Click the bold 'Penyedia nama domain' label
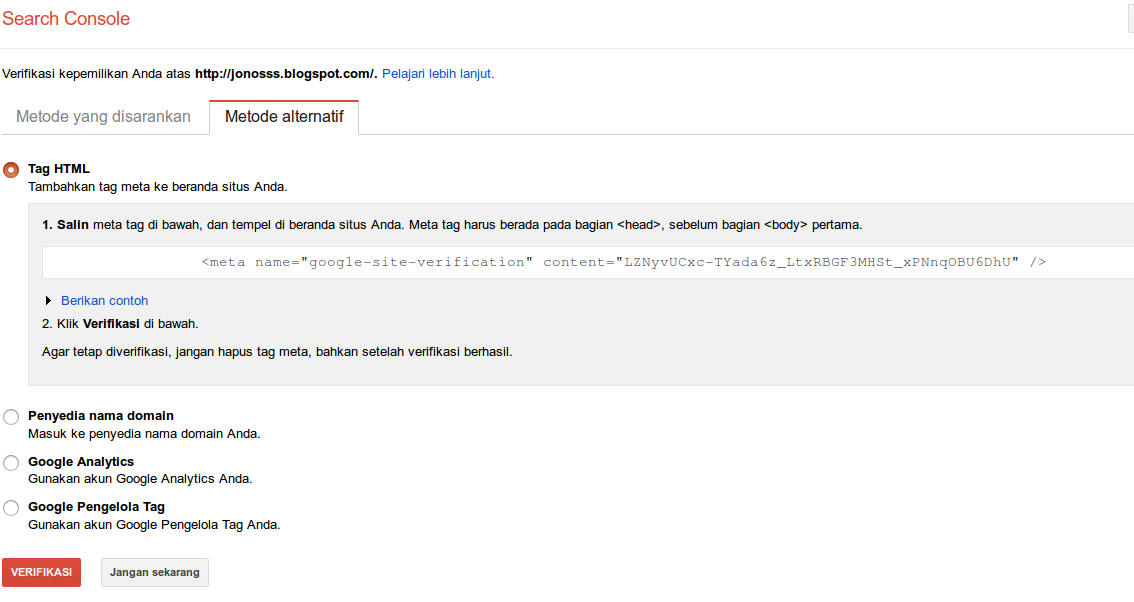Image resolution: width=1134 pixels, height=602 pixels. (x=100, y=416)
